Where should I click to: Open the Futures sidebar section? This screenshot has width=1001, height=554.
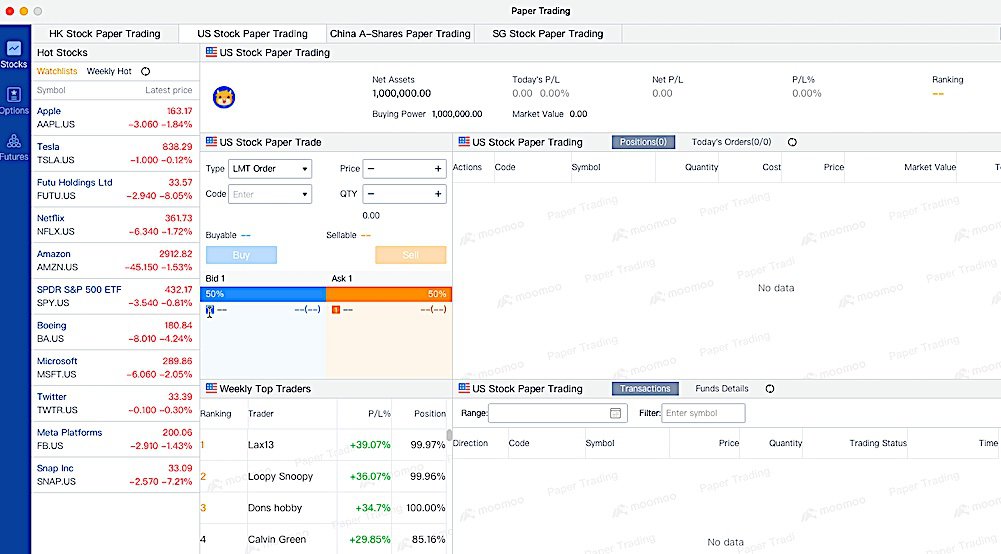[x=14, y=147]
